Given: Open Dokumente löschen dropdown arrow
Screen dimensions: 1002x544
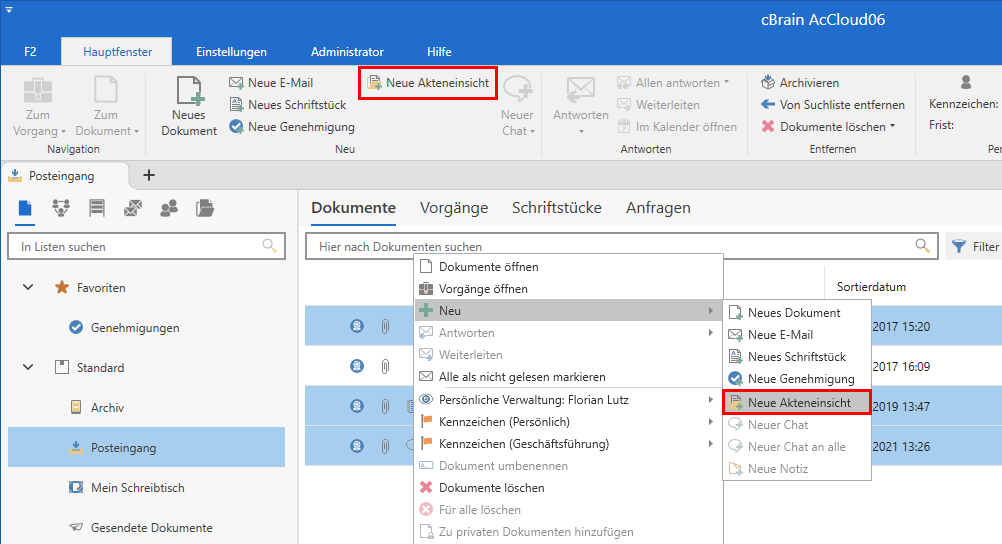Looking at the screenshot, I should click(x=892, y=127).
